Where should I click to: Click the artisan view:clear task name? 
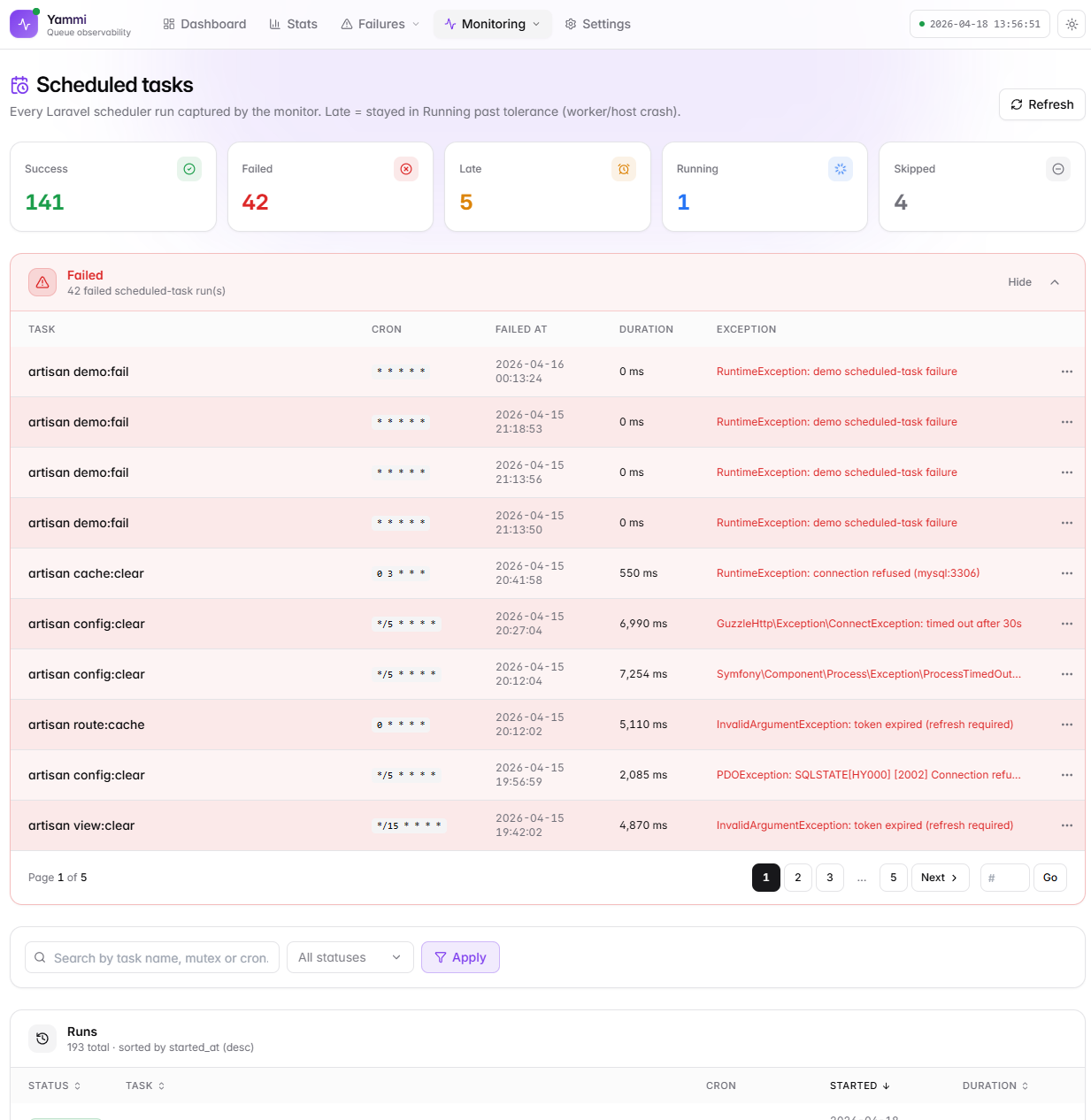(x=81, y=825)
